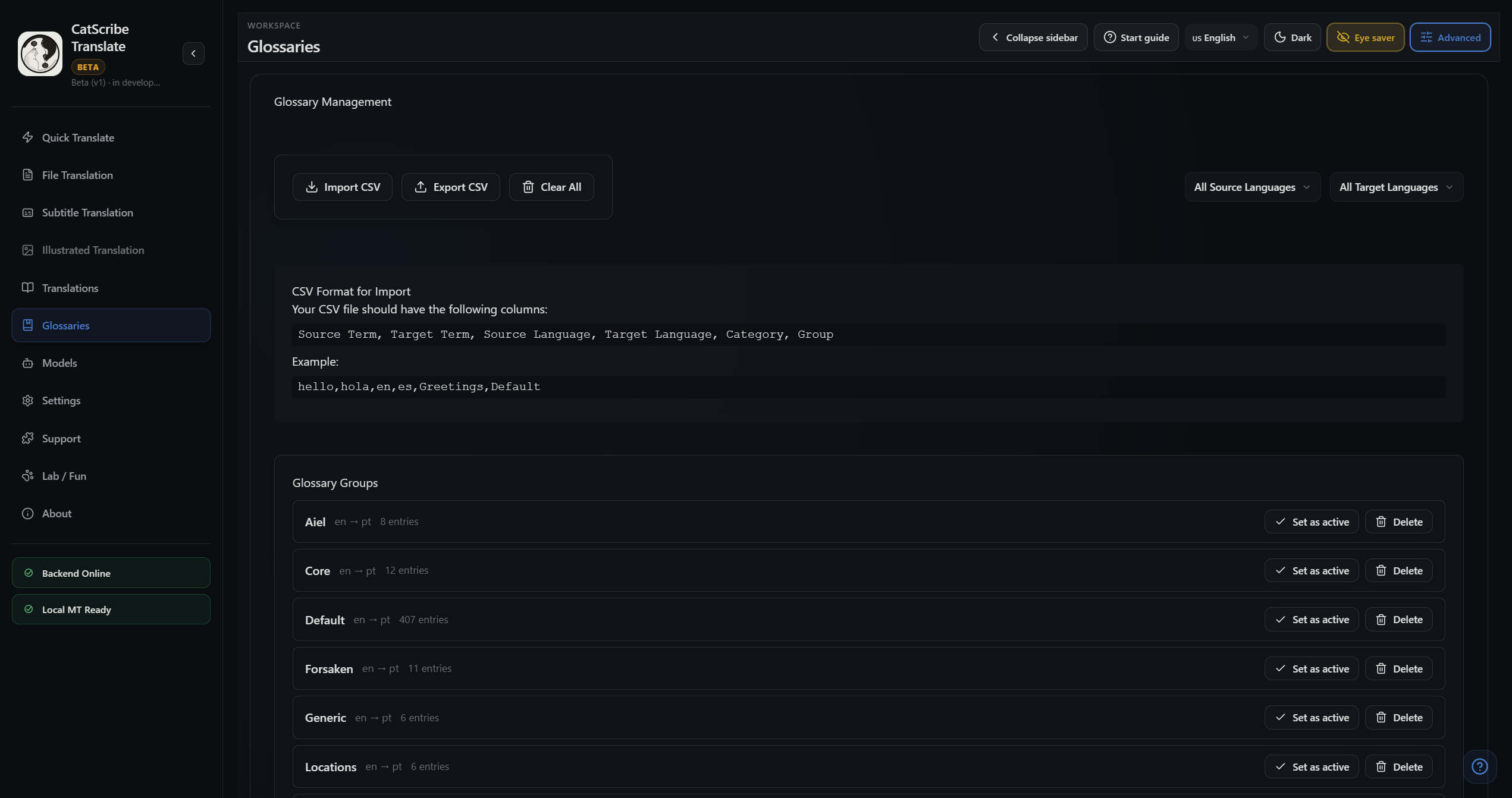Expand the English language selector
Image resolution: width=1512 pixels, height=798 pixels.
pos(1221,37)
